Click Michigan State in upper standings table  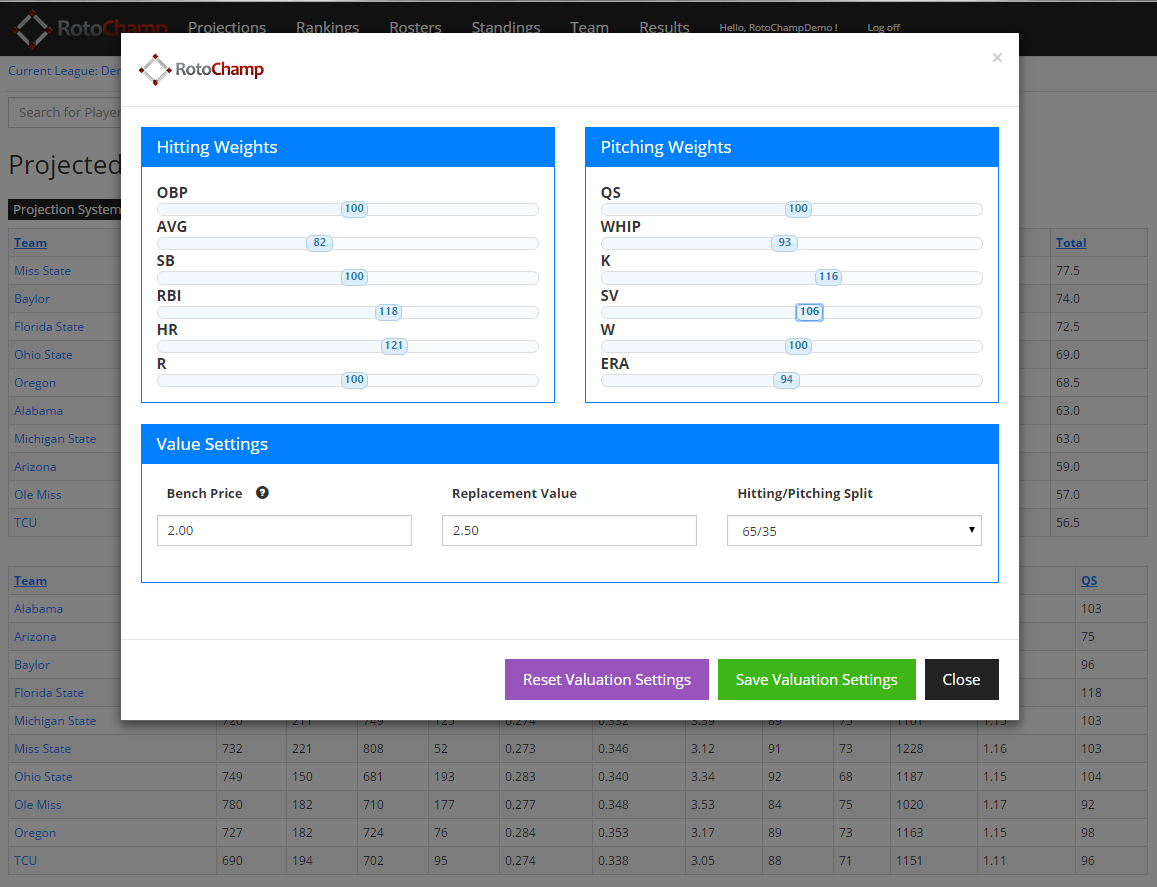55,438
